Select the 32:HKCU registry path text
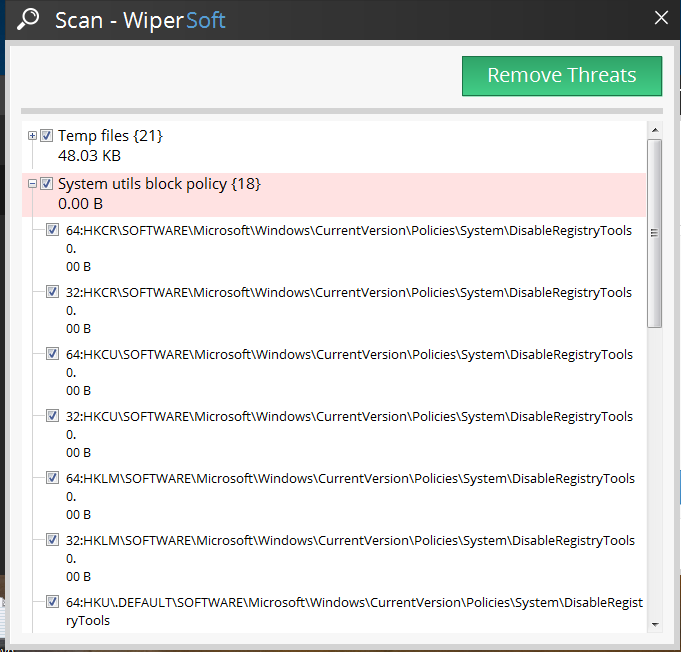Image resolution: width=681 pixels, height=652 pixels. tap(349, 417)
